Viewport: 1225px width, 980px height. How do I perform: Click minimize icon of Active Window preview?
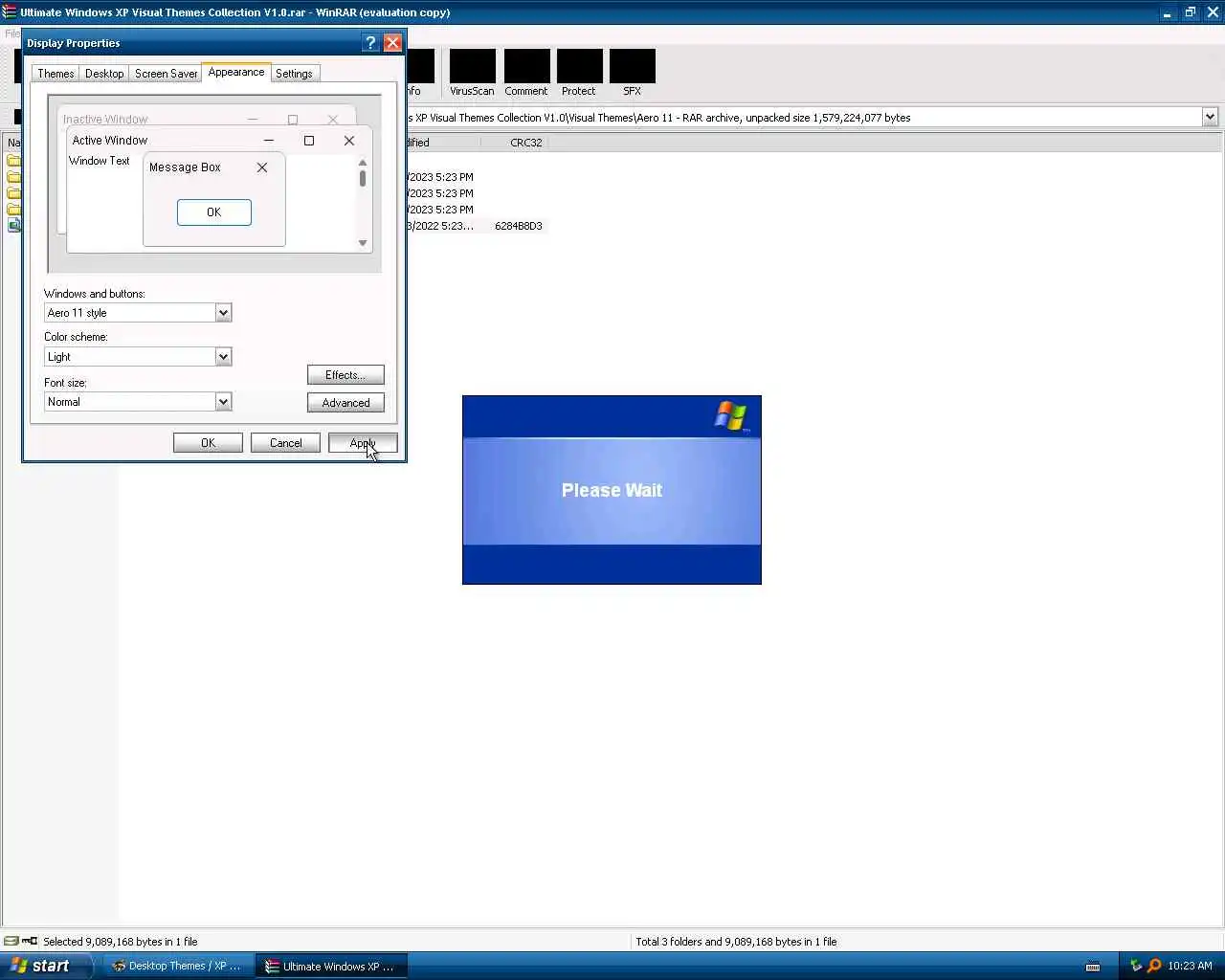coord(269,141)
